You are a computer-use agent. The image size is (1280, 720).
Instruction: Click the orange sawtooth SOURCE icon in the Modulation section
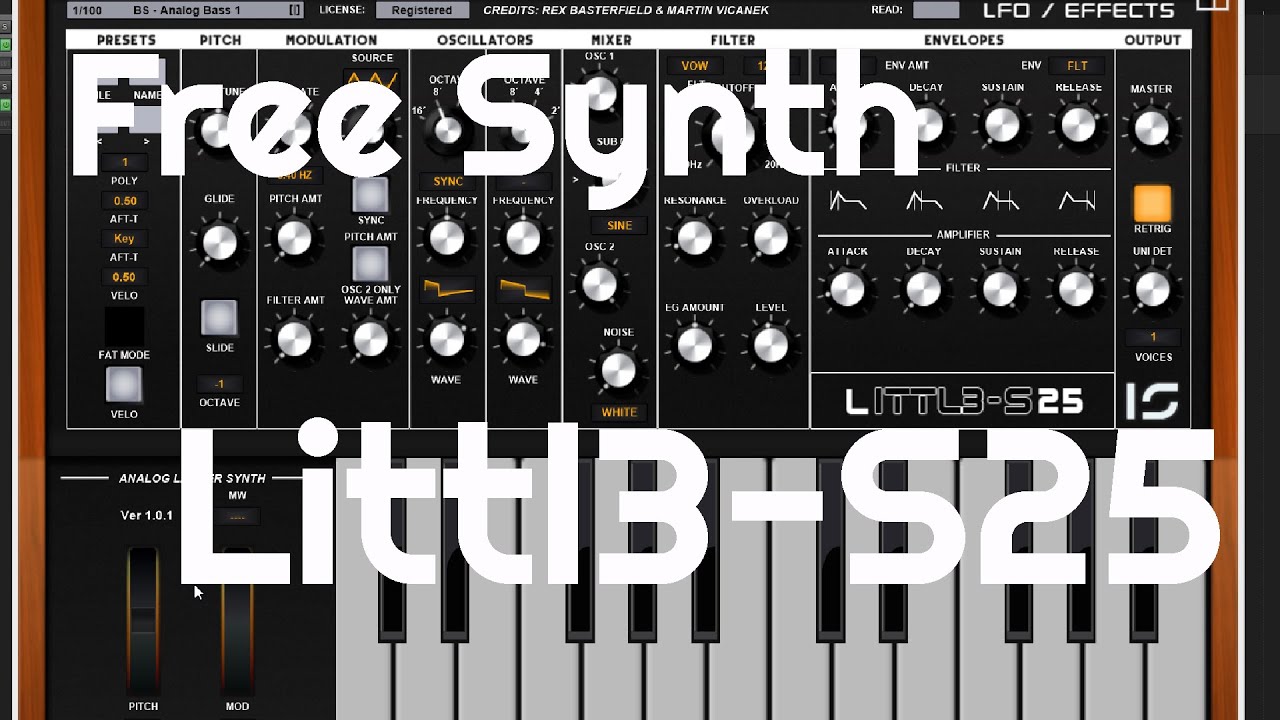click(371, 78)
